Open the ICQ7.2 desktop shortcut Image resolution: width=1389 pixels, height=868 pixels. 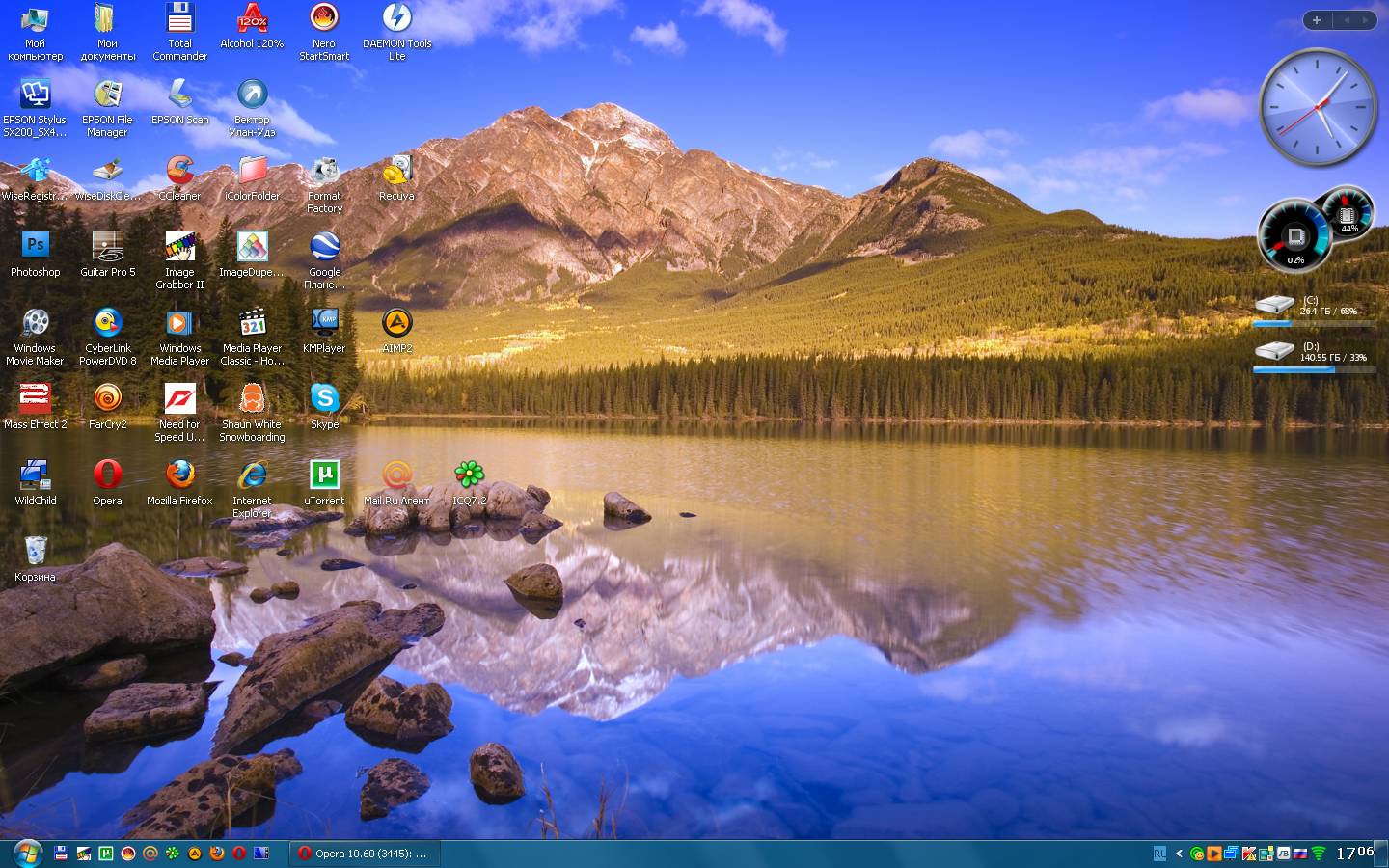tap(469, 475)
